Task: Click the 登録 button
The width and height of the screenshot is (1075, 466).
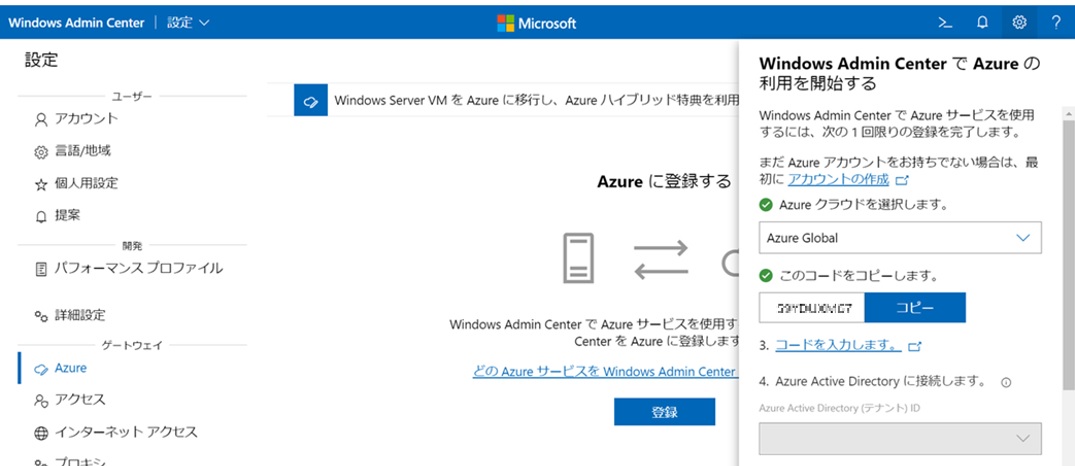Action: (x=664, y=412)
